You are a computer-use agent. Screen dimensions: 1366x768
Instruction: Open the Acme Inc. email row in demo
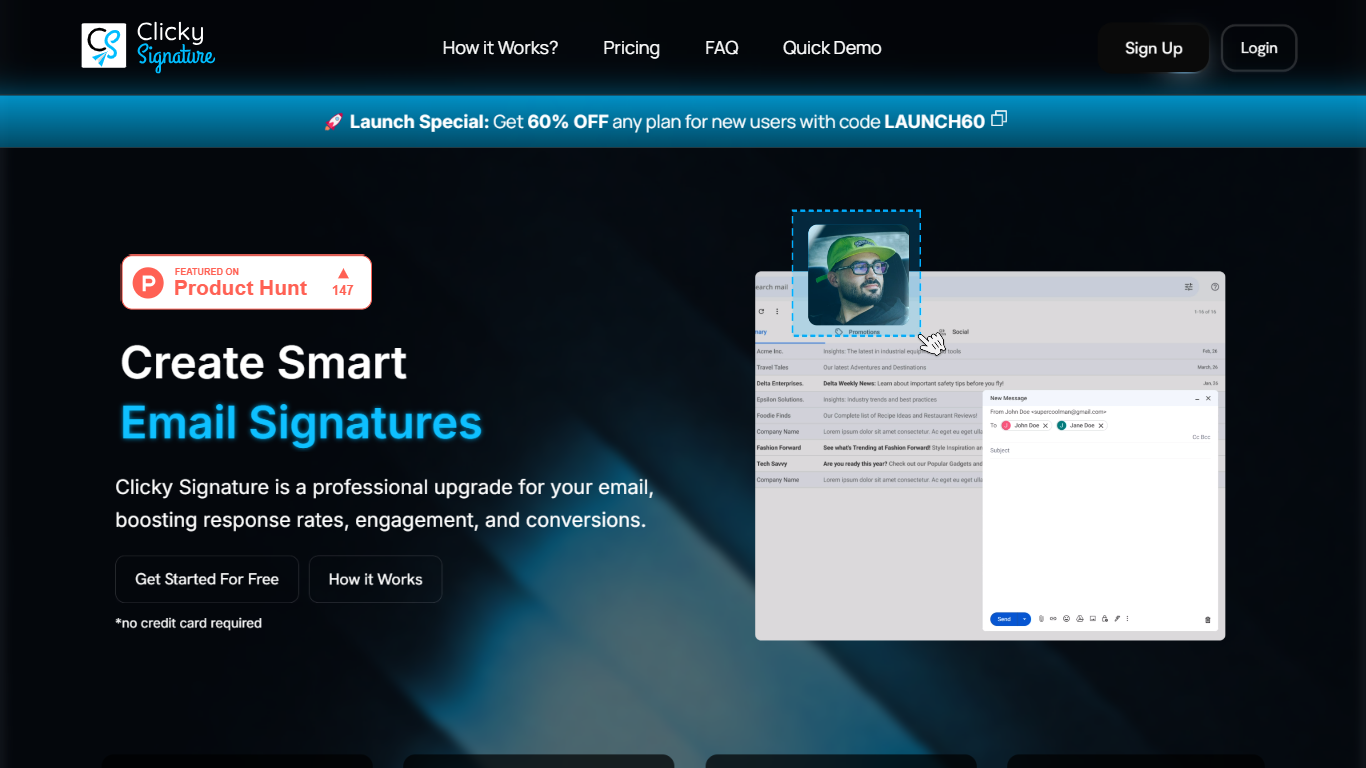click(990, 351)
